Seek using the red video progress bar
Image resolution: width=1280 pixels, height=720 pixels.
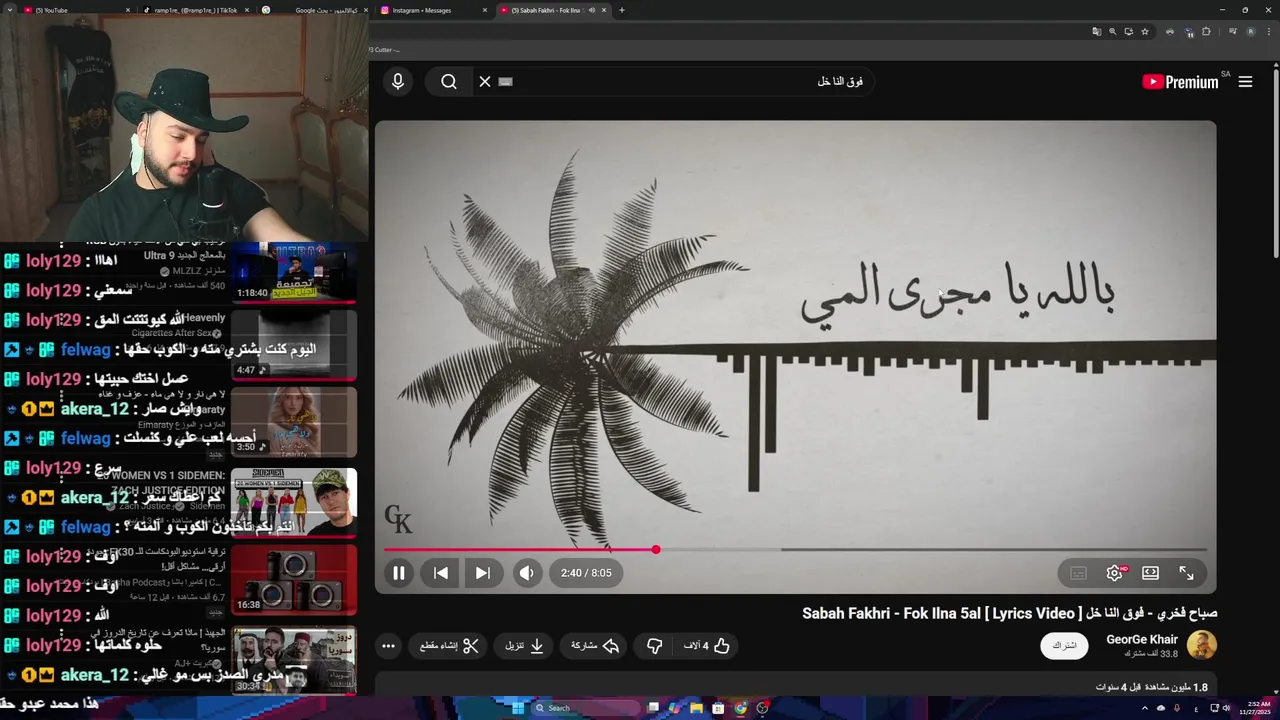point(795,549)
